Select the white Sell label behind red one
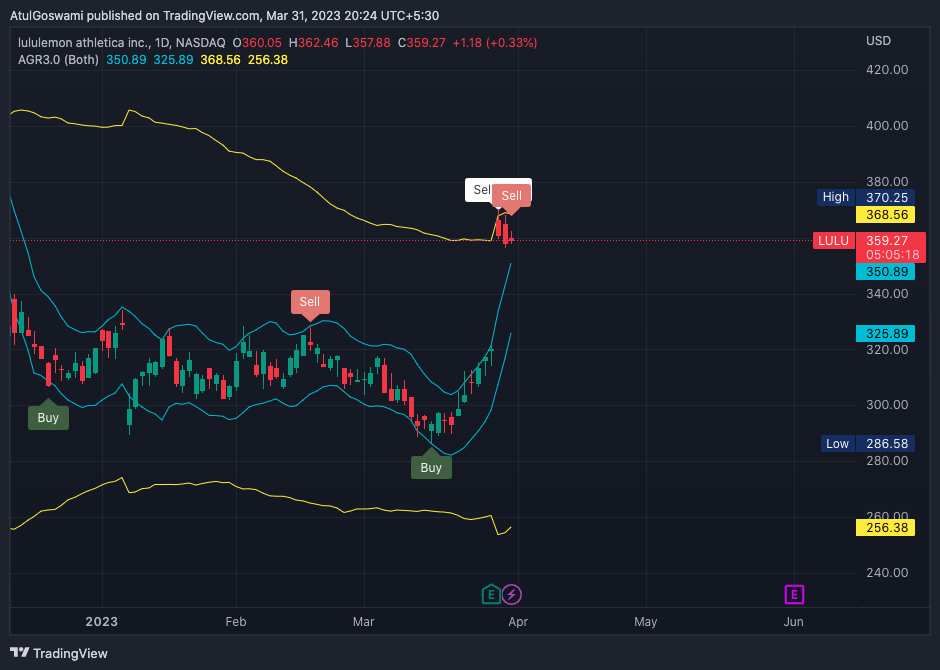This screenshot has width=940, height=670. pyautogui.click(x=479, y=190)
